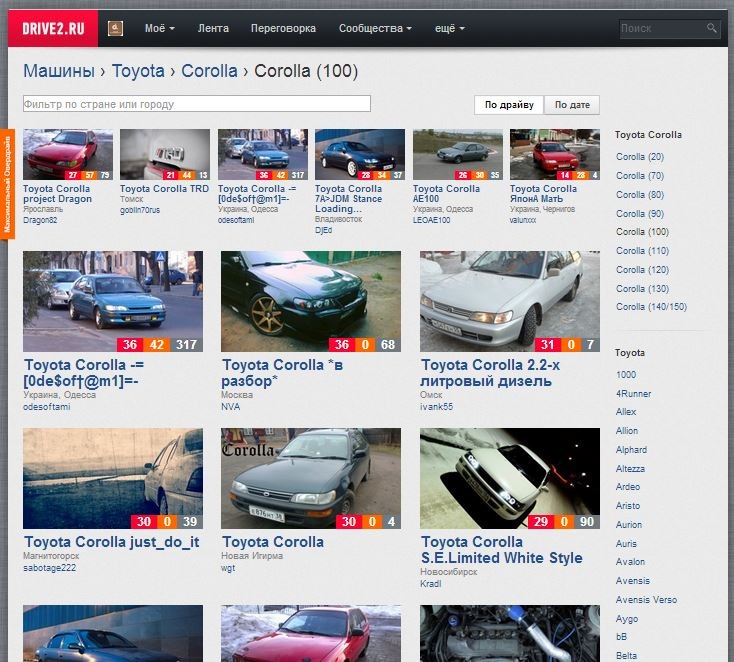Open user profile Kradl
This screenshot has height=662, width=734.
(x=431, y=584)
